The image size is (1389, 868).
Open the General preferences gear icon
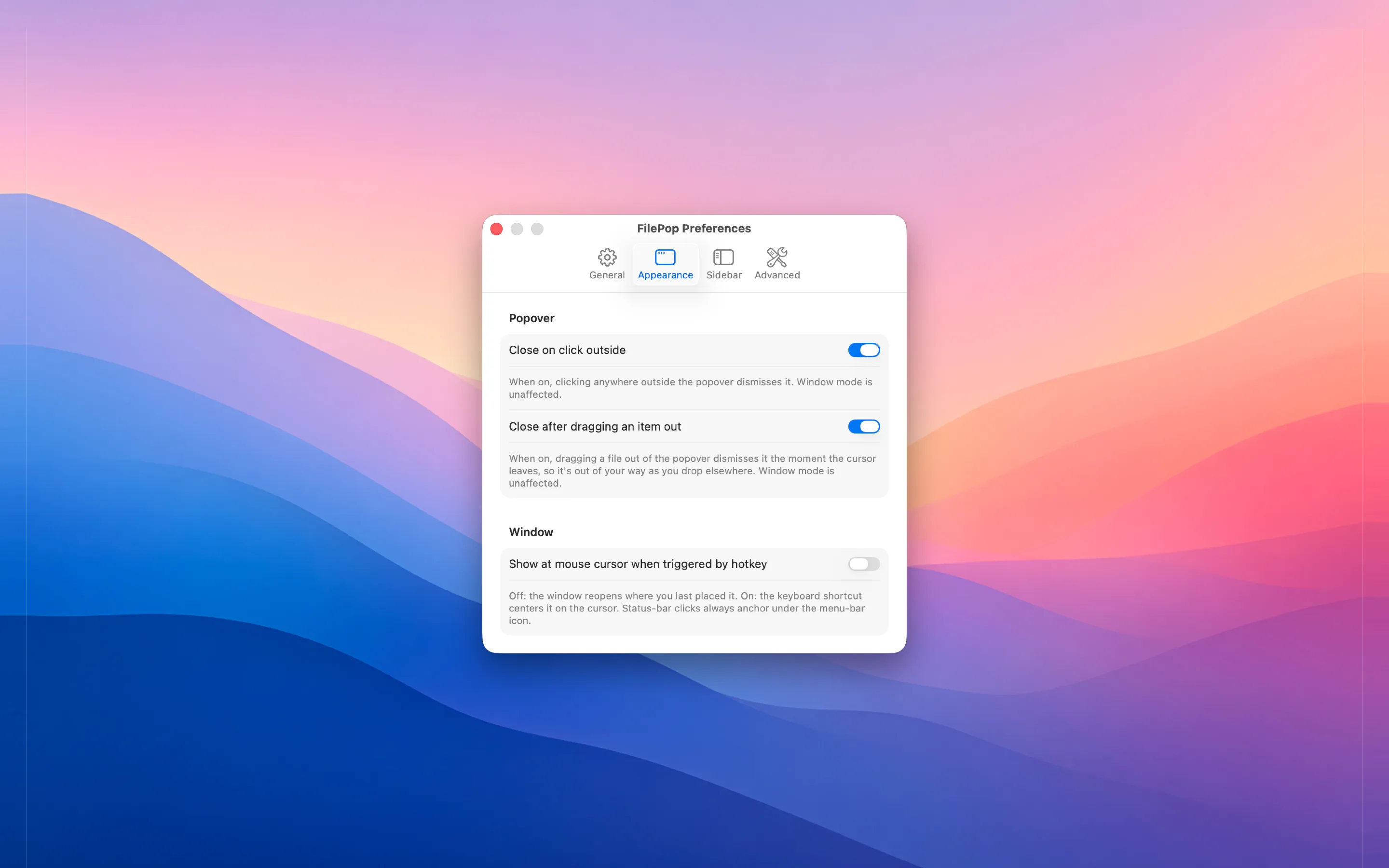607,257
